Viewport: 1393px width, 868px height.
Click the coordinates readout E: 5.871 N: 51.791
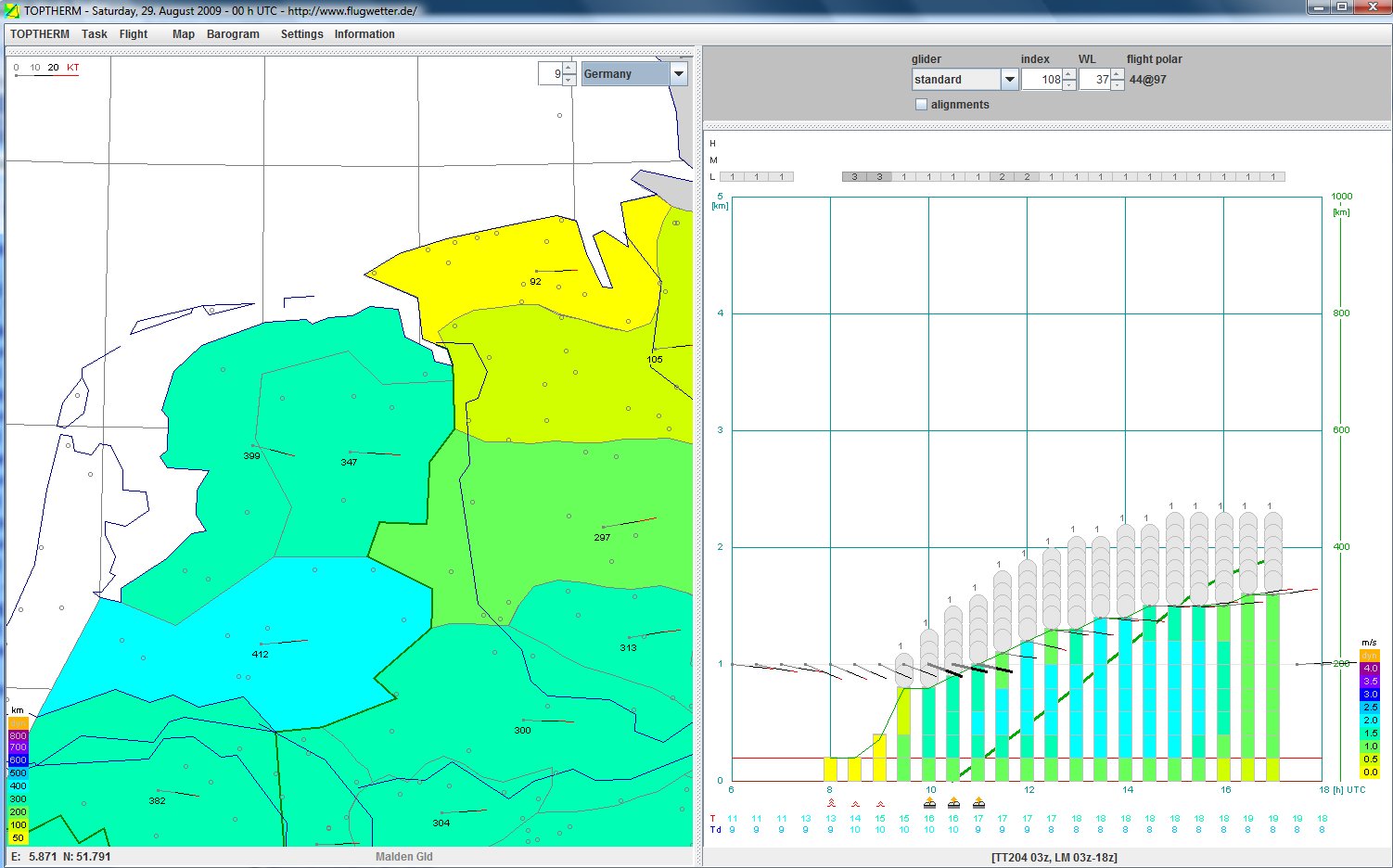61,857
